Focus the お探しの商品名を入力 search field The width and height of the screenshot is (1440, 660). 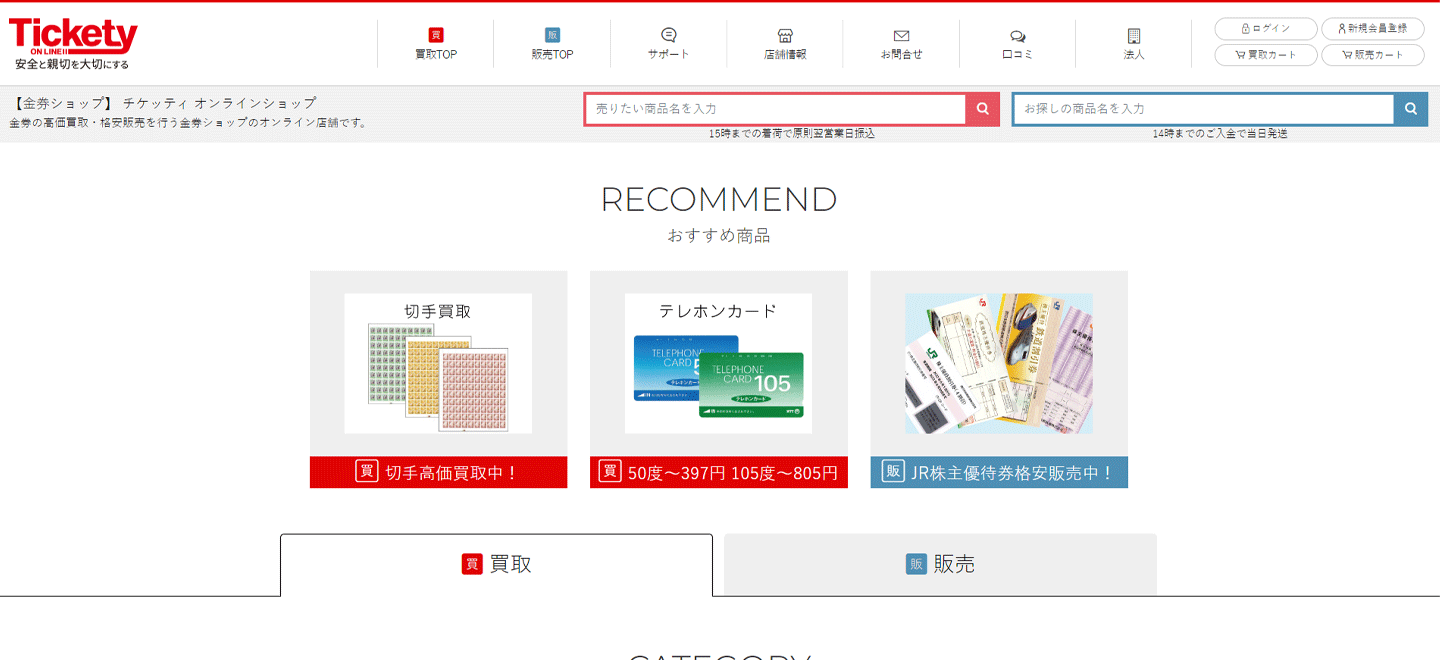[1203, 109]
